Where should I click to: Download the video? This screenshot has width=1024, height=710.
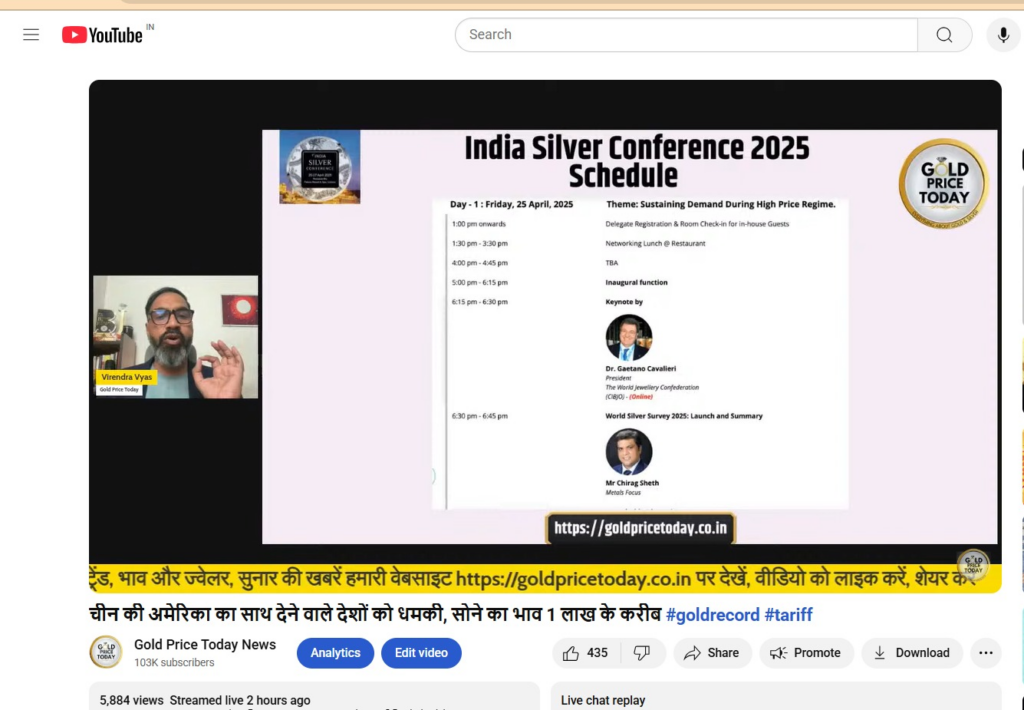pos(912,653)
